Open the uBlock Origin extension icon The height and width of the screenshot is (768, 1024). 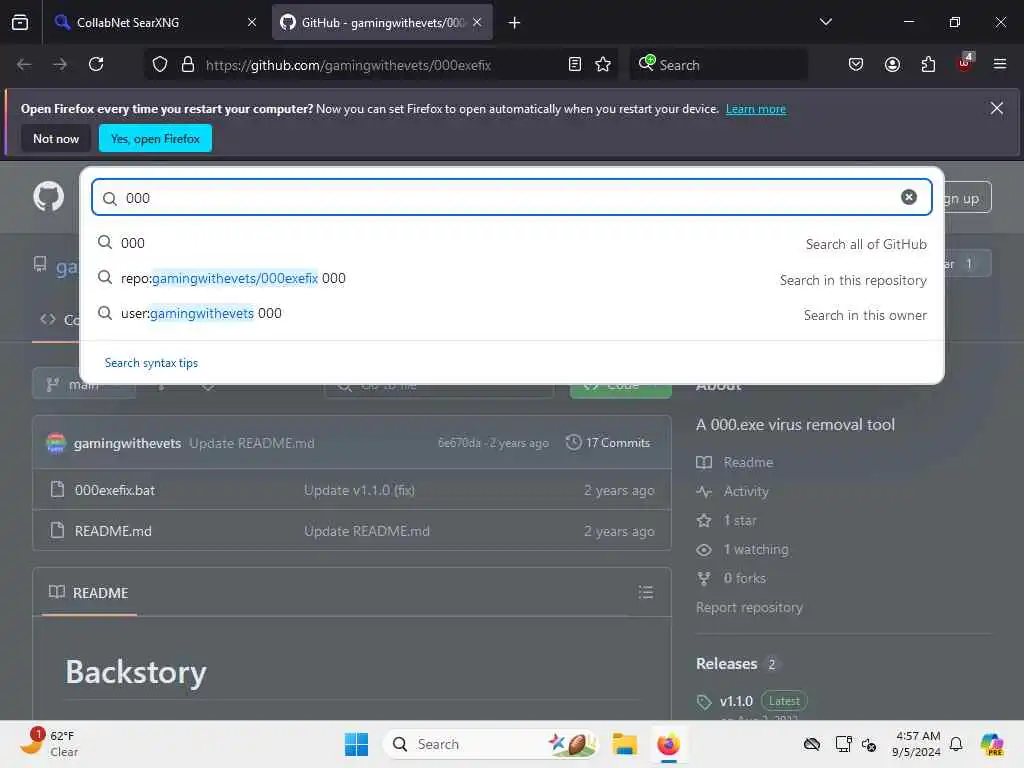point(965,63)
